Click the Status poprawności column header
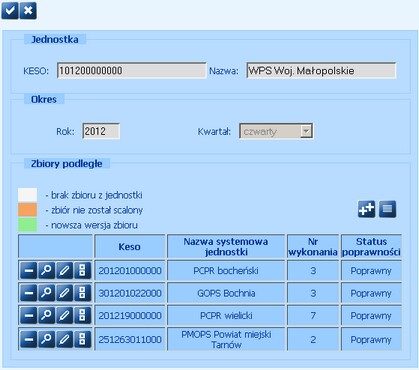 (371, 247)
